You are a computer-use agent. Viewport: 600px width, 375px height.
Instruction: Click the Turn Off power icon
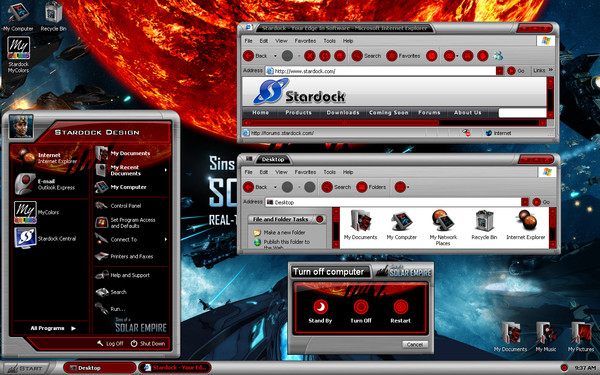tap(360, 307)
